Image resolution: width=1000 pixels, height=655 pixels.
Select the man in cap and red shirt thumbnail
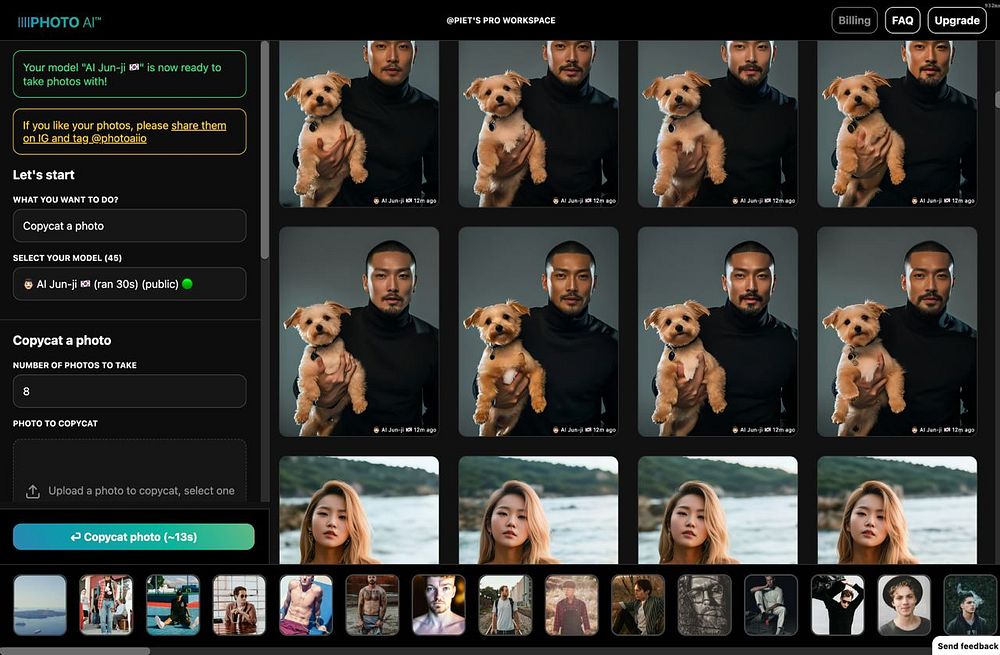click(x=571, y=605)
